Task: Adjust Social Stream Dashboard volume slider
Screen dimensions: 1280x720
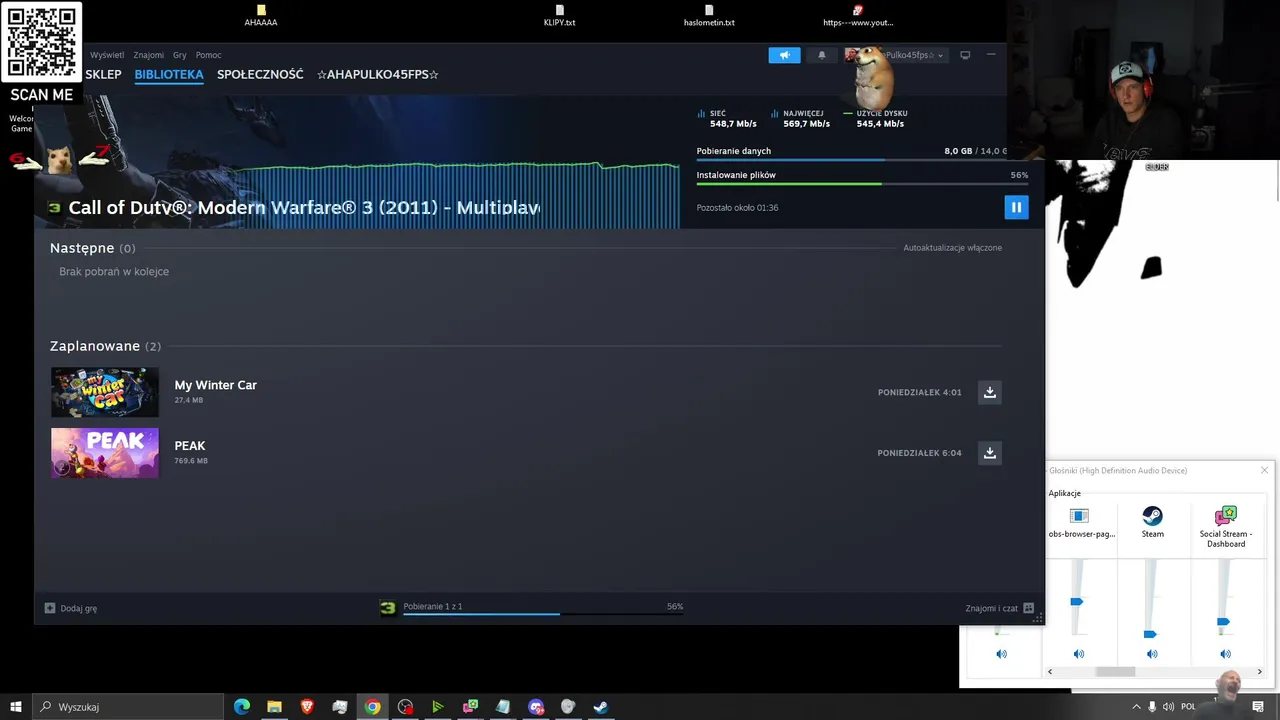Action: tap(1223, 622)
